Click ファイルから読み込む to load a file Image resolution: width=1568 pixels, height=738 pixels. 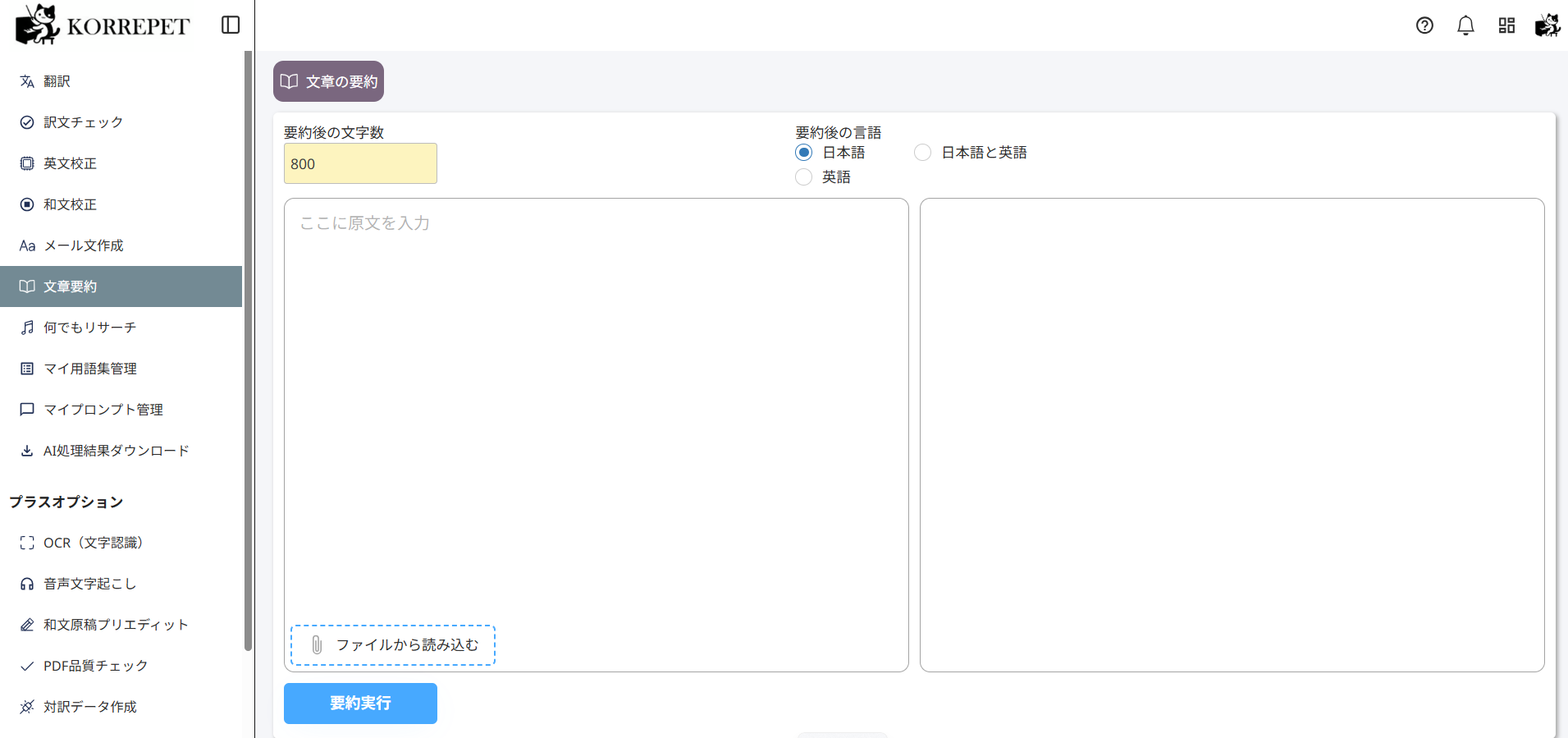click(393, 645)
